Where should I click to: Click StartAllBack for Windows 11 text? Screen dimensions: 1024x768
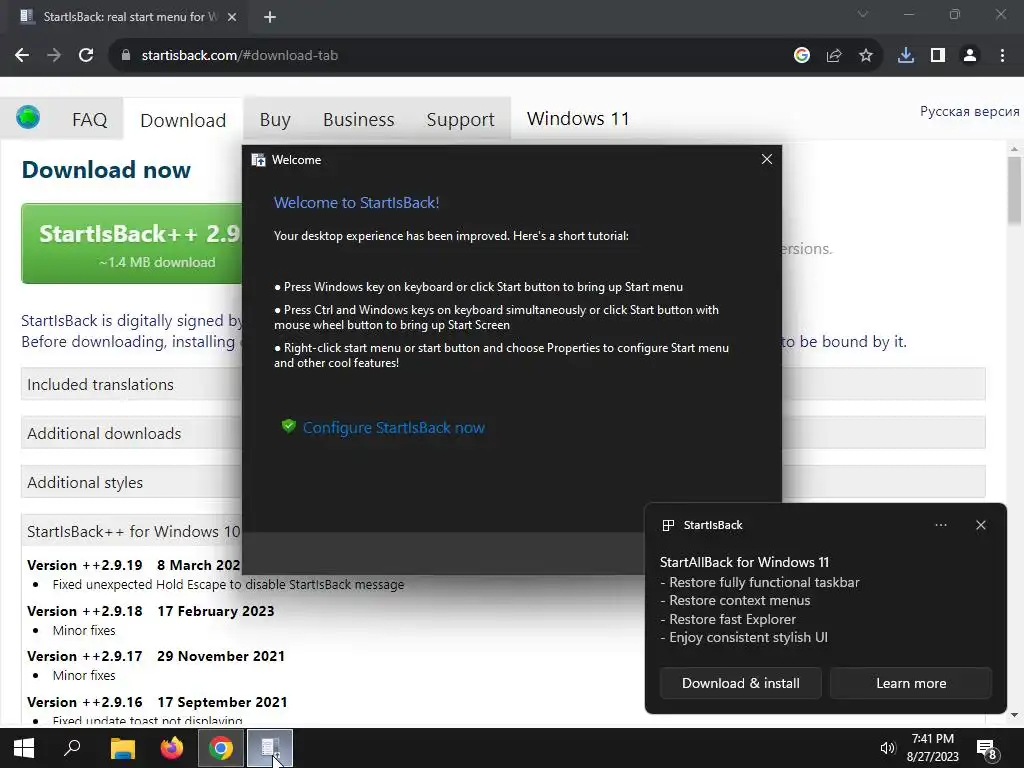744,562
